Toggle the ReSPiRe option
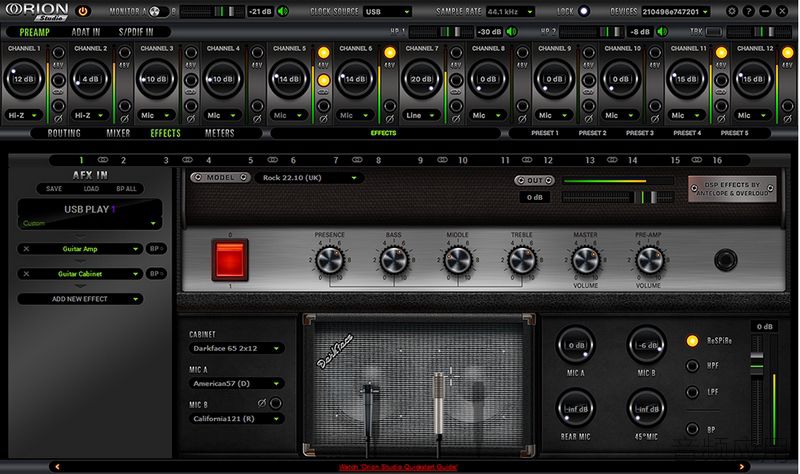 [692, 341]
